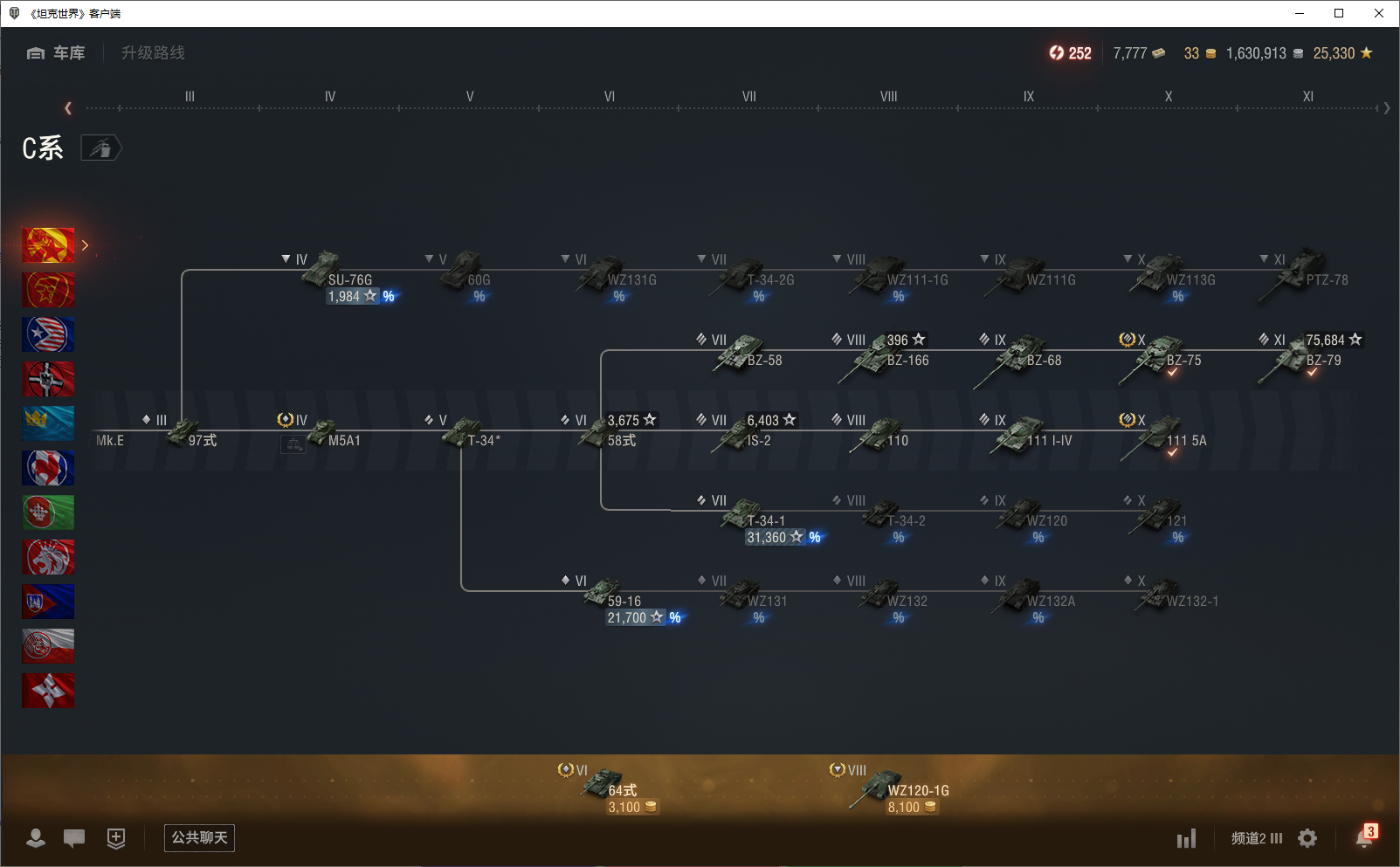Open the settings gear icon
Image resolution: width=1400 pixels, height=867 pixels.
(x=1307, y=838)
